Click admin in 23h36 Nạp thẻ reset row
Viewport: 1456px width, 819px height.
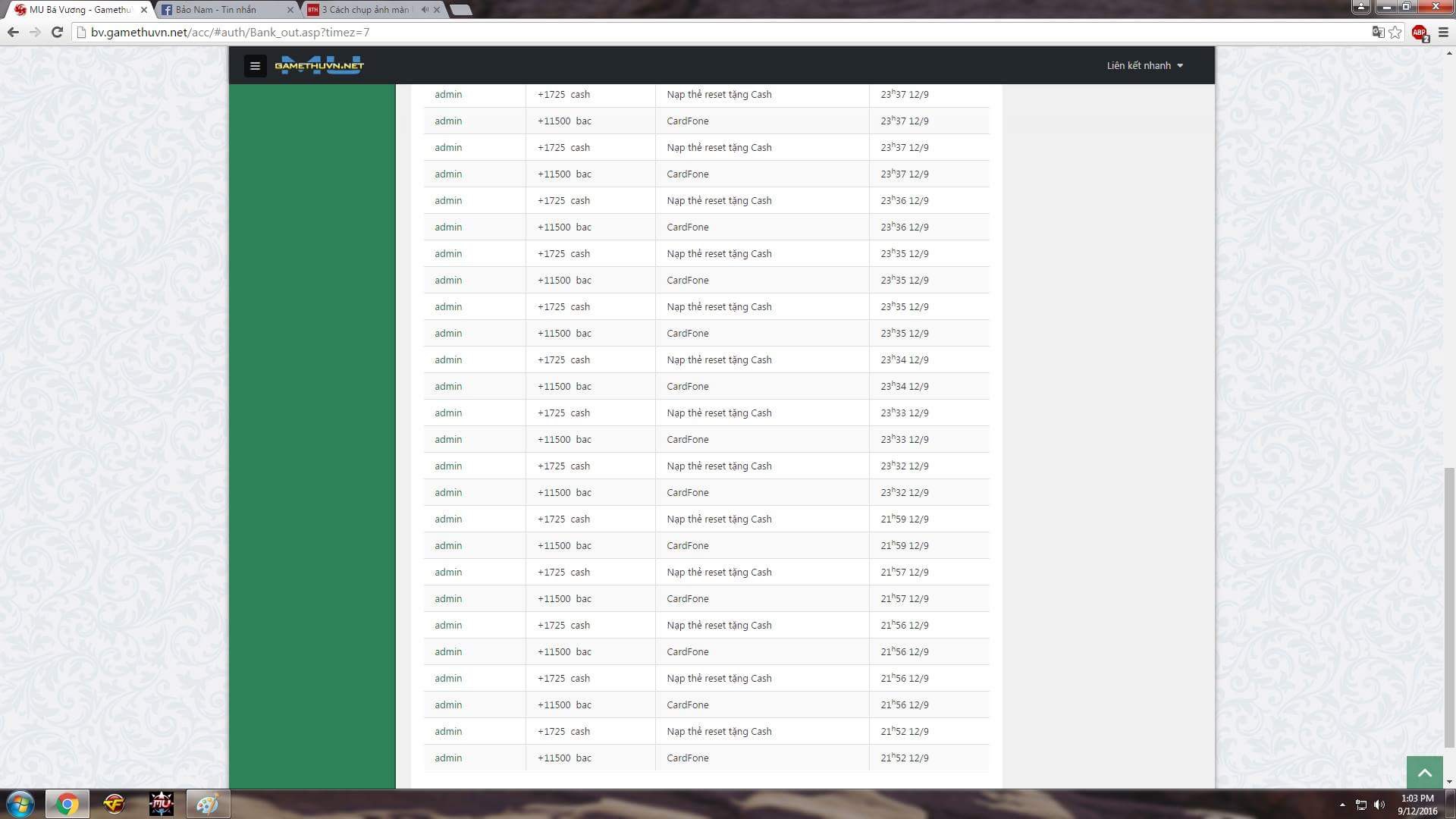tap(448, 200)
